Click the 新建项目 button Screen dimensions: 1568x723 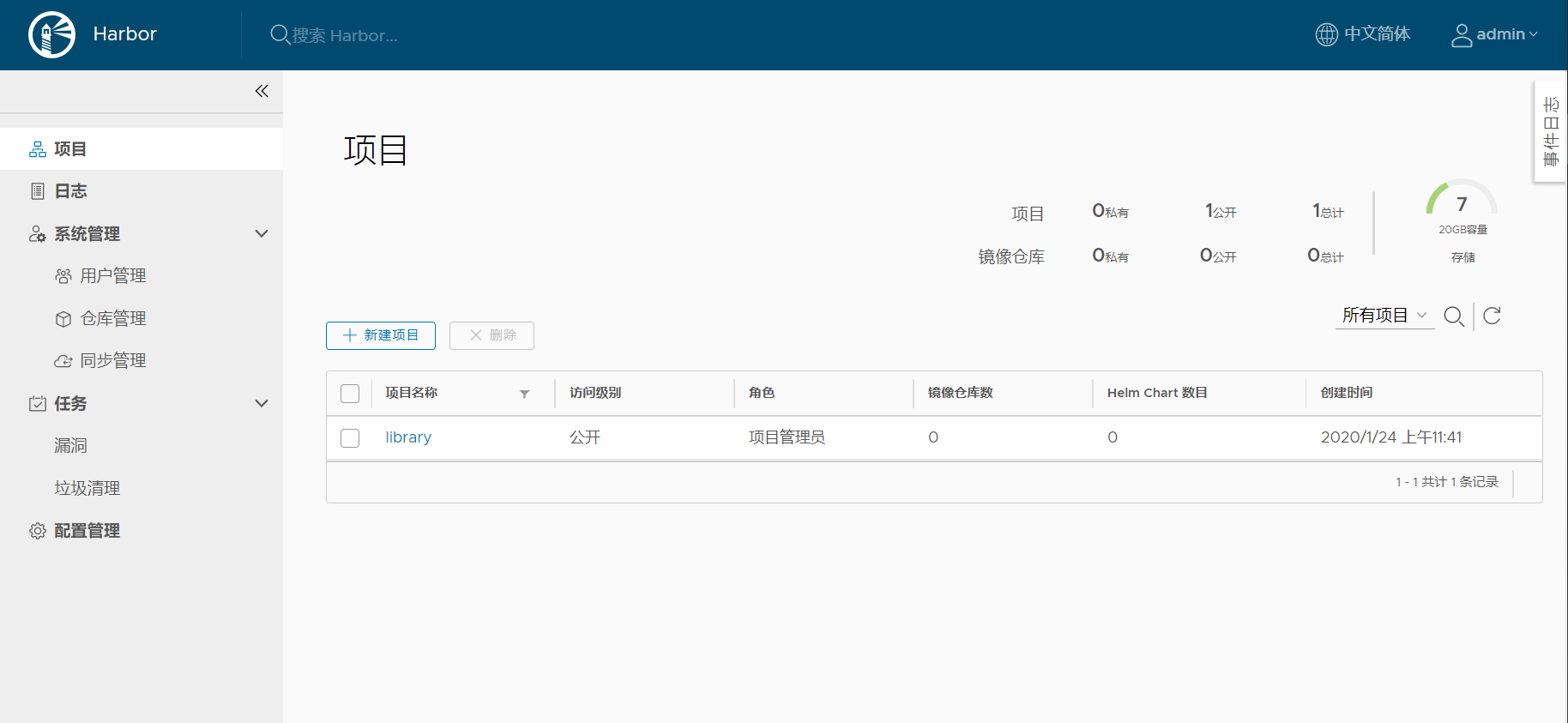tap(381, 335)
